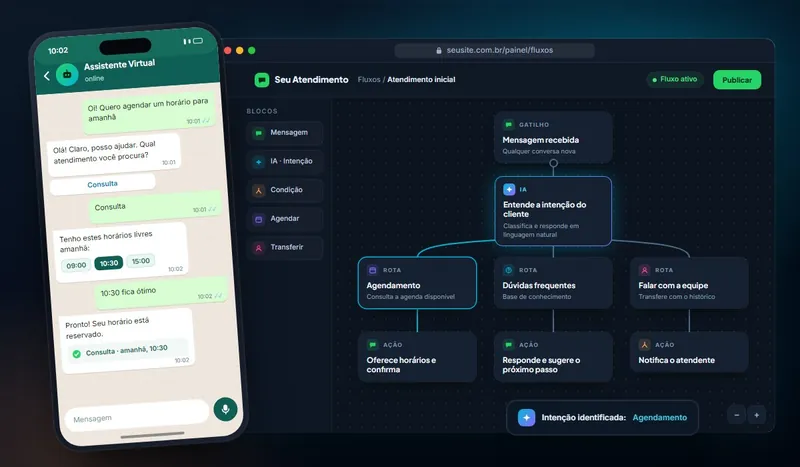
Task: Select the Condição block in the sidebar
Action: click(x=285, y=190)
